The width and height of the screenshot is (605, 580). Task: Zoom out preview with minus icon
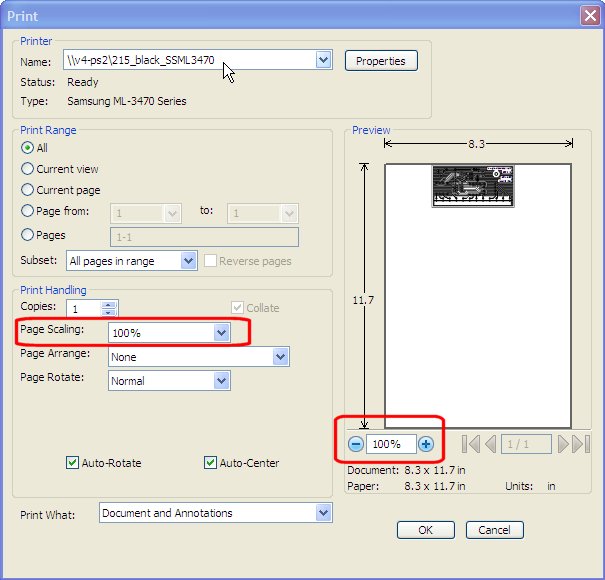(356, 444)
